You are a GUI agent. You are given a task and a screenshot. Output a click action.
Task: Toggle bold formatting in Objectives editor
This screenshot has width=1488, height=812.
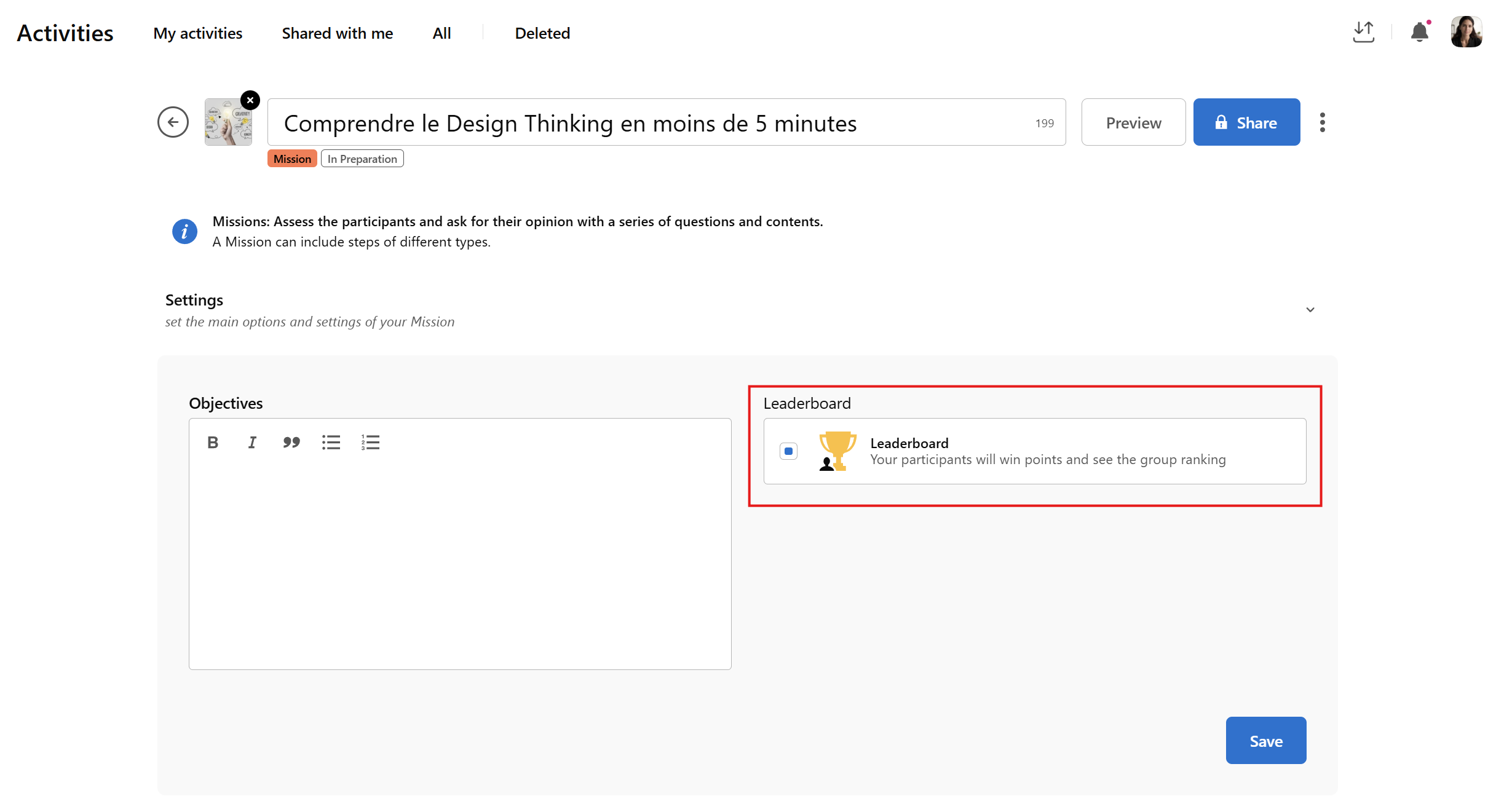coord(213,443)
